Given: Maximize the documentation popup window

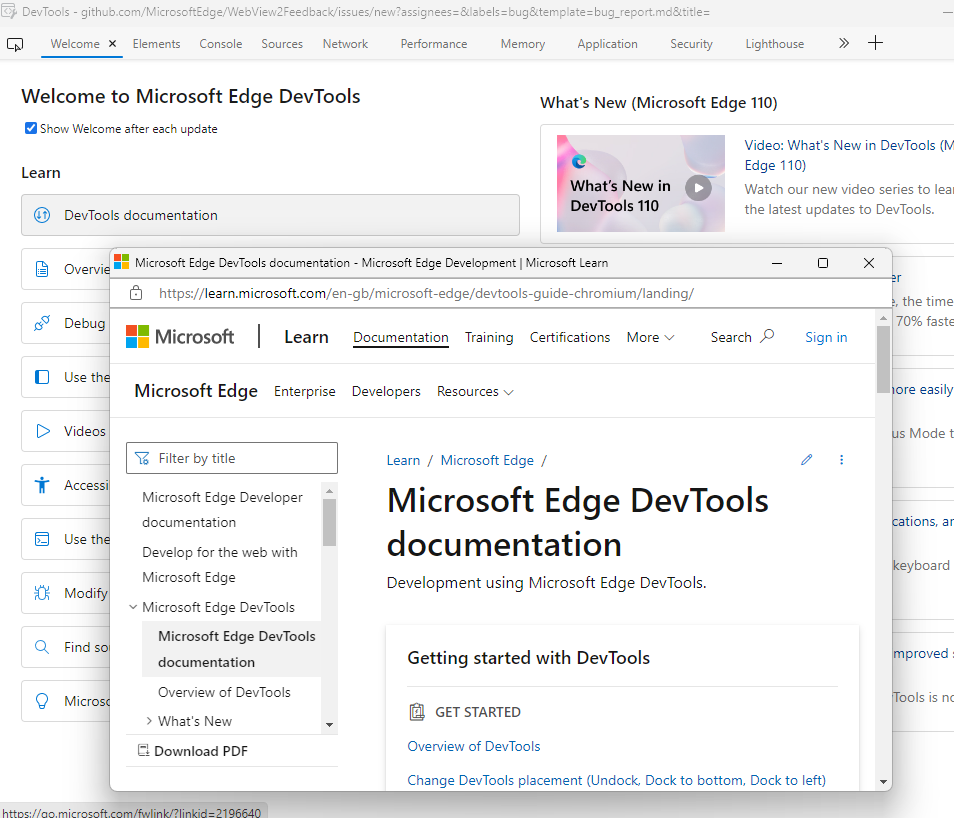Looking at the screenshot, I should point(823,263).
